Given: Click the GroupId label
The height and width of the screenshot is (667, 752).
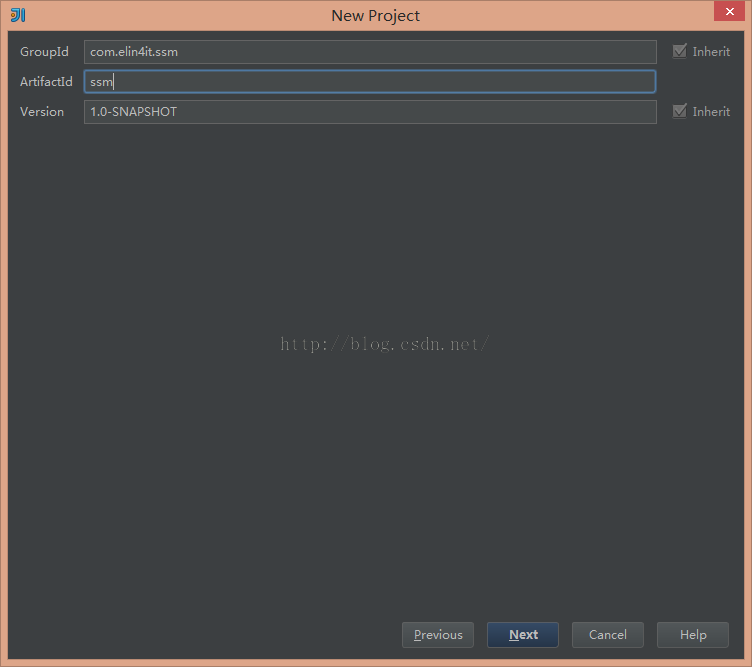Looking at the screenshot, I should coord(44,52).
